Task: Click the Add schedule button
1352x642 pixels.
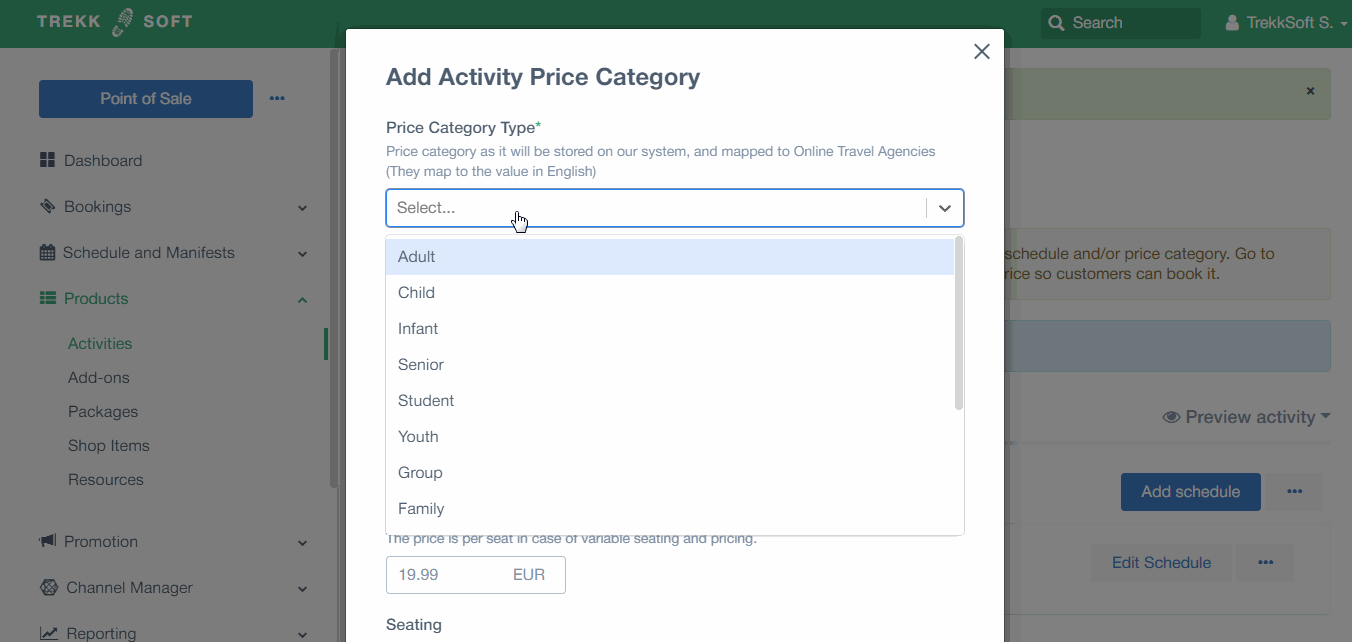Action: [1190, 491]
